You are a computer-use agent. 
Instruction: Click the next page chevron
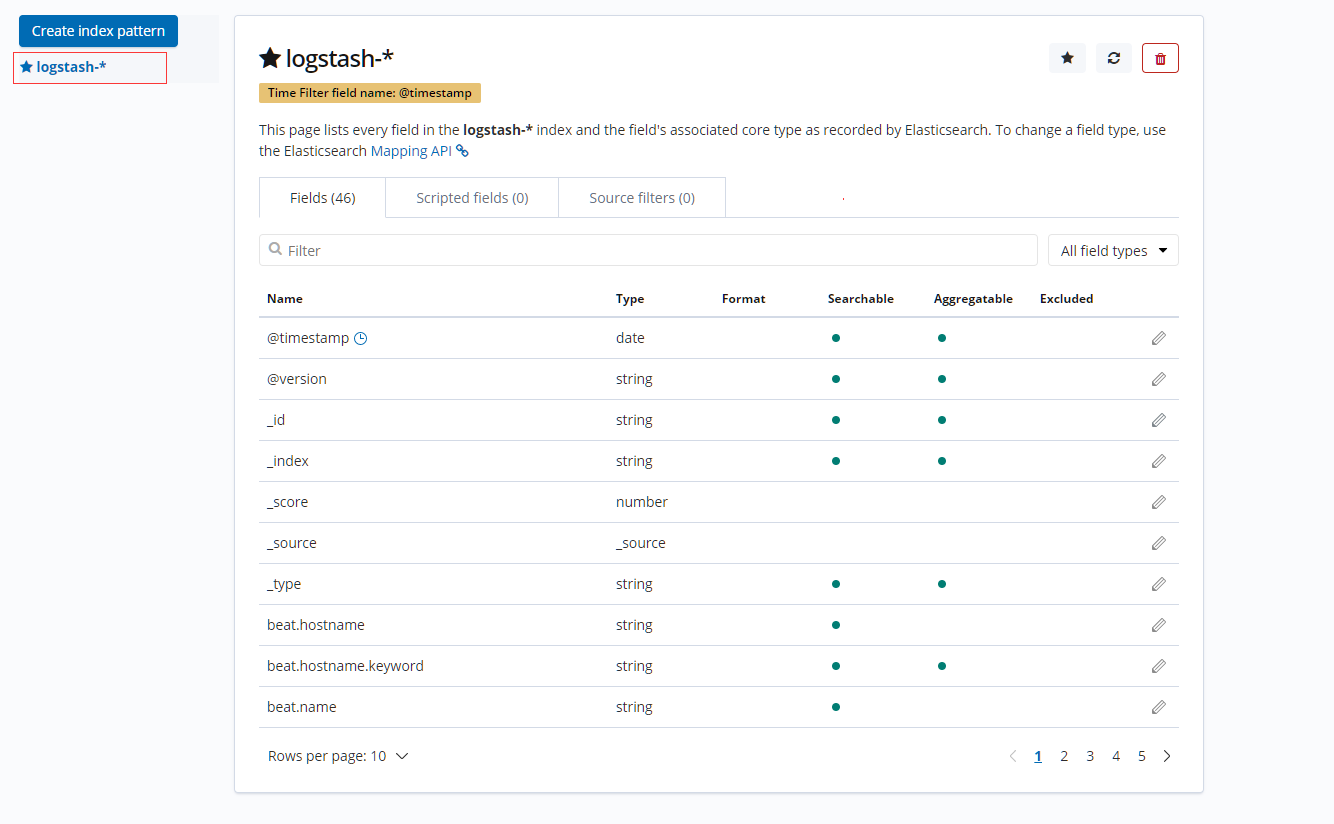[1166, 755]
